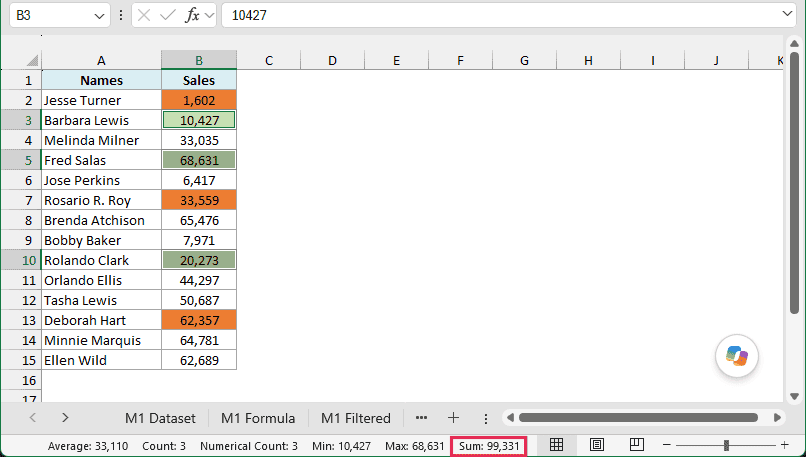Select cell containing 44,297
Viewport: 806px width, 457px height.
click(199, 280)
